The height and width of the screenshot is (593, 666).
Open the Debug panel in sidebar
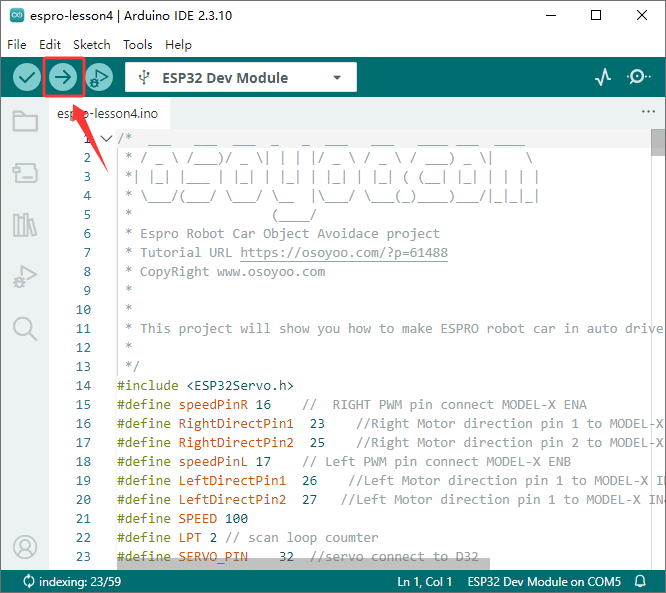pos(25,277)
